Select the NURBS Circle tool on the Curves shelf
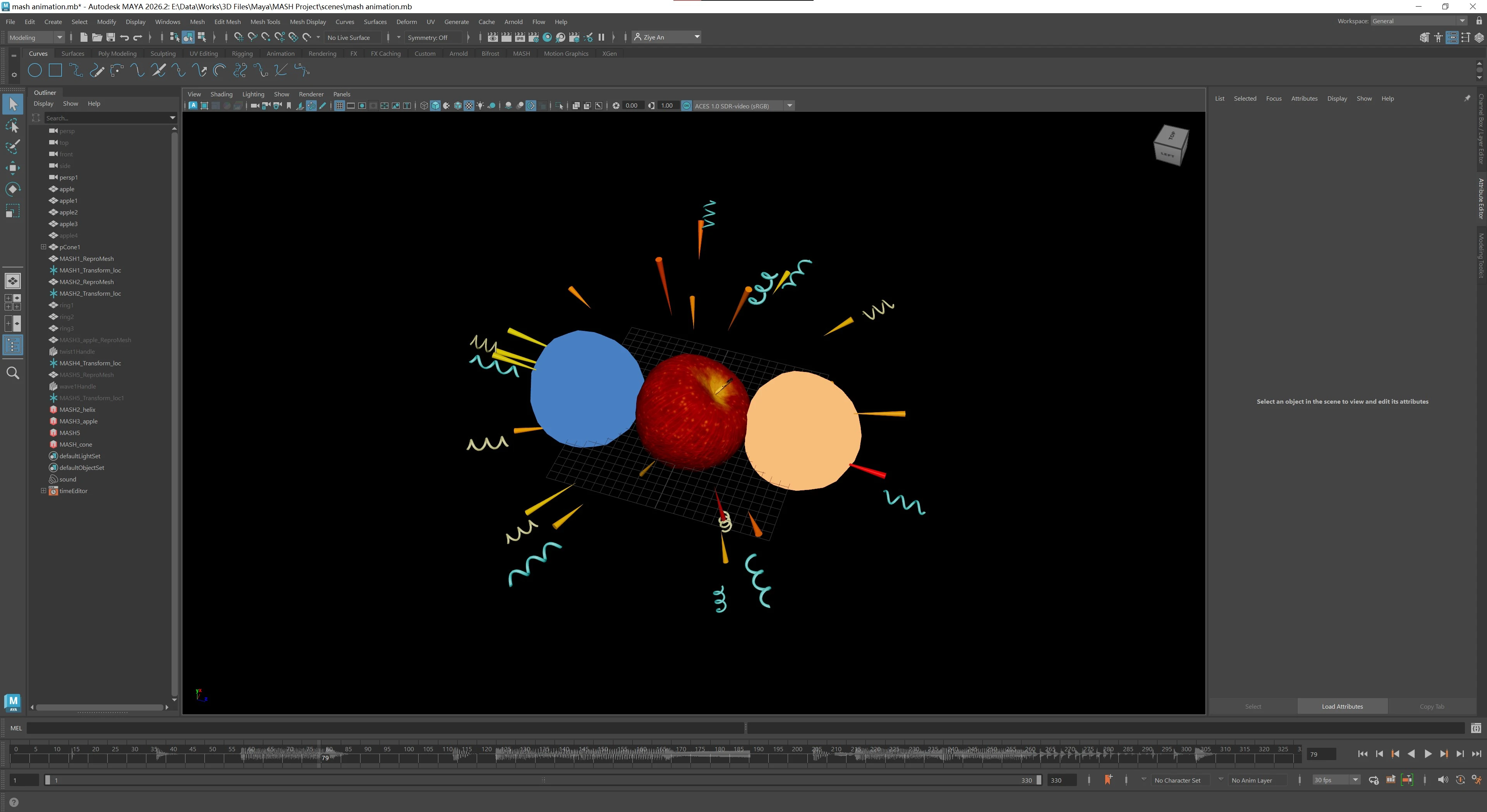 [34, 70]
